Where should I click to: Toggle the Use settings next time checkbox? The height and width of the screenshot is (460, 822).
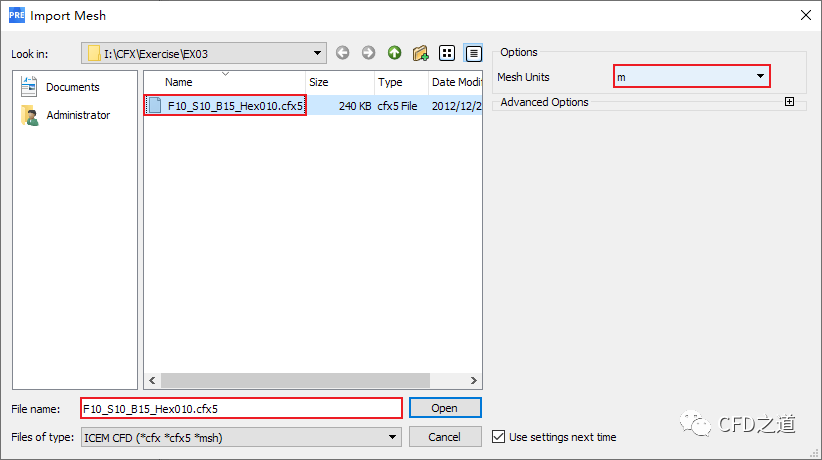point(499,437)
